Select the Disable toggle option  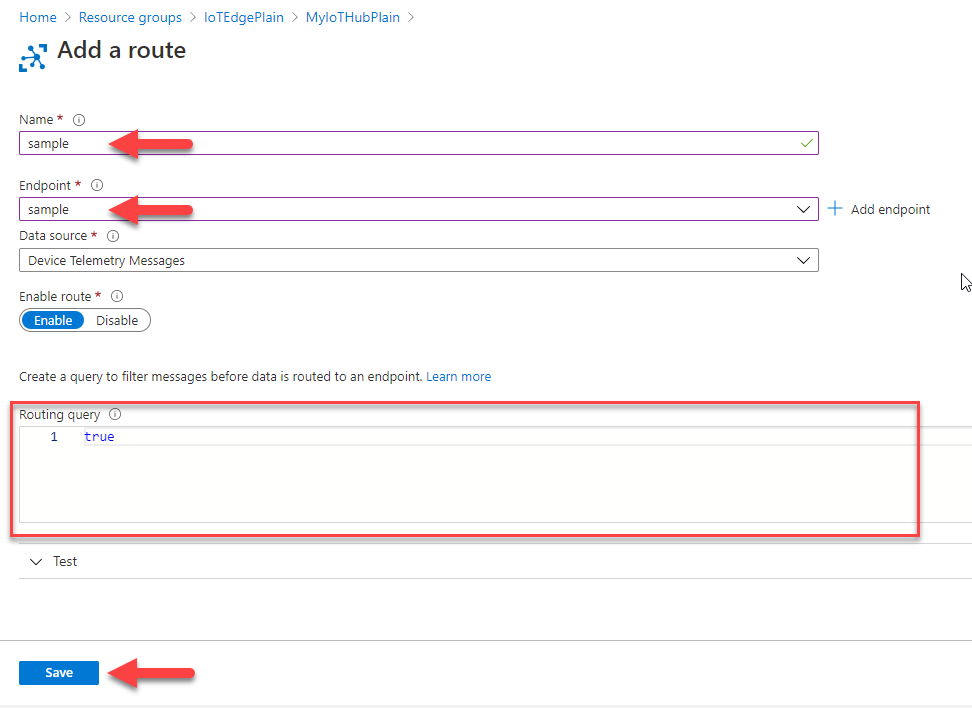tap(117, 320)
